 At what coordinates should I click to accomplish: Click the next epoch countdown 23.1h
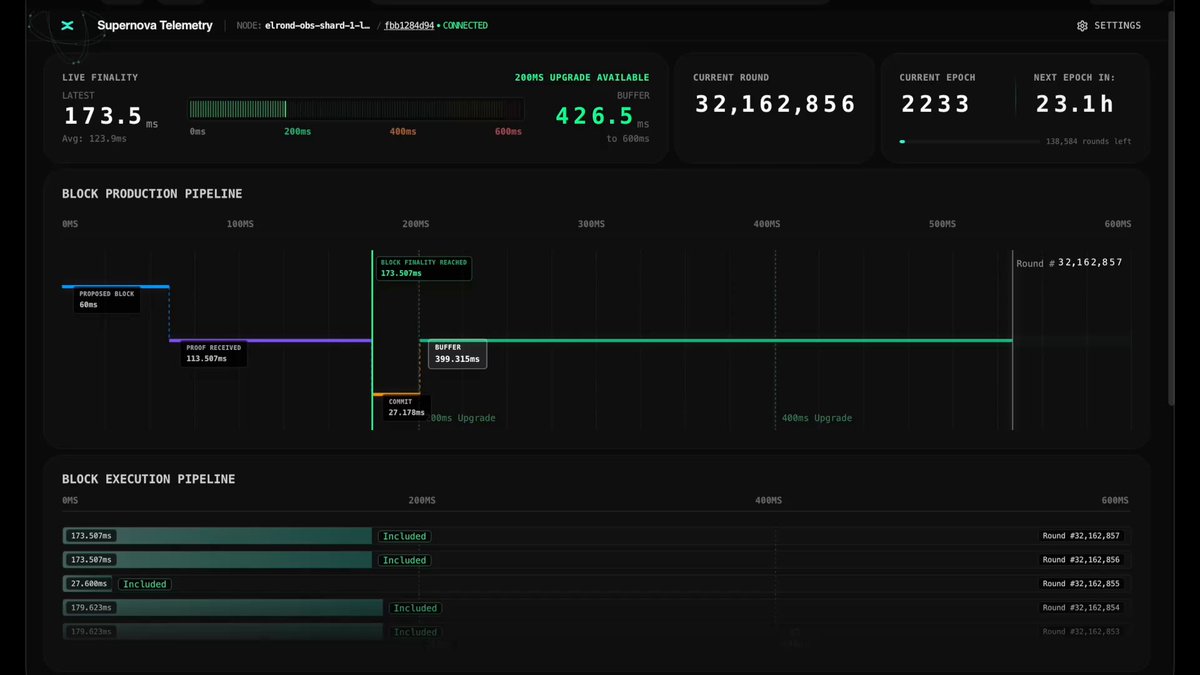click(1075, 104)
